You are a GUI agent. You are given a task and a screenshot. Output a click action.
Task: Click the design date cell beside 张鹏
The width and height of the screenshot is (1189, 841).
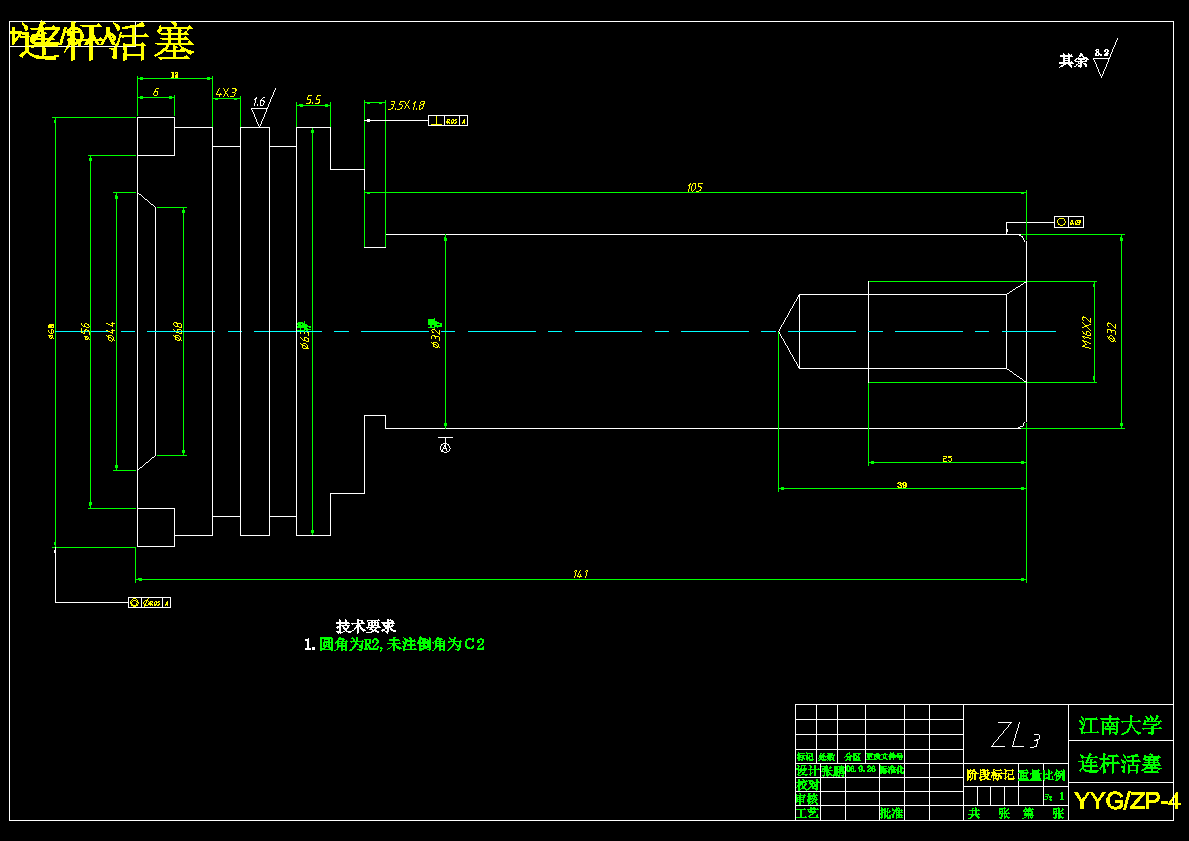(861, 769)
